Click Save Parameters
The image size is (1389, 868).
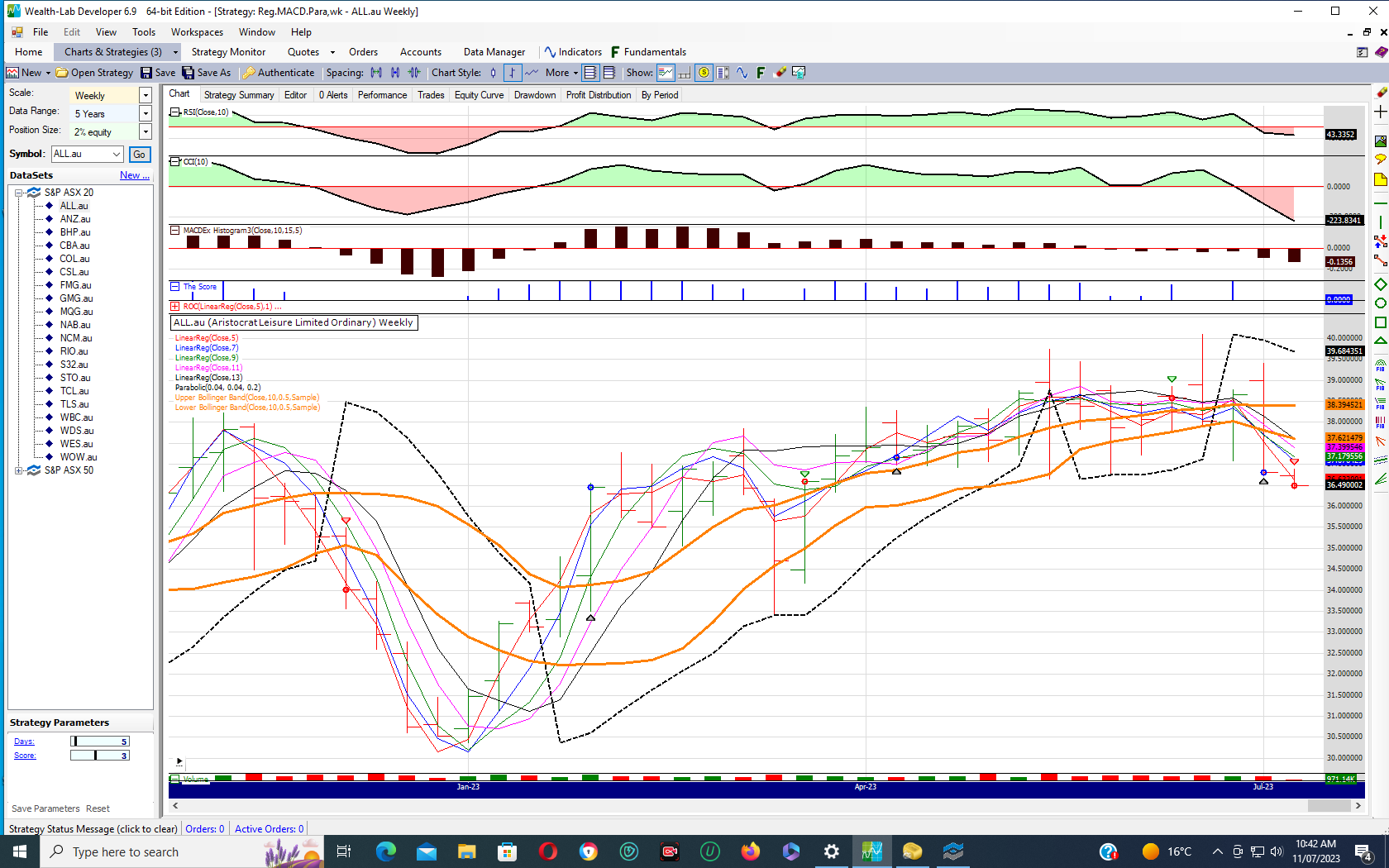45,808
